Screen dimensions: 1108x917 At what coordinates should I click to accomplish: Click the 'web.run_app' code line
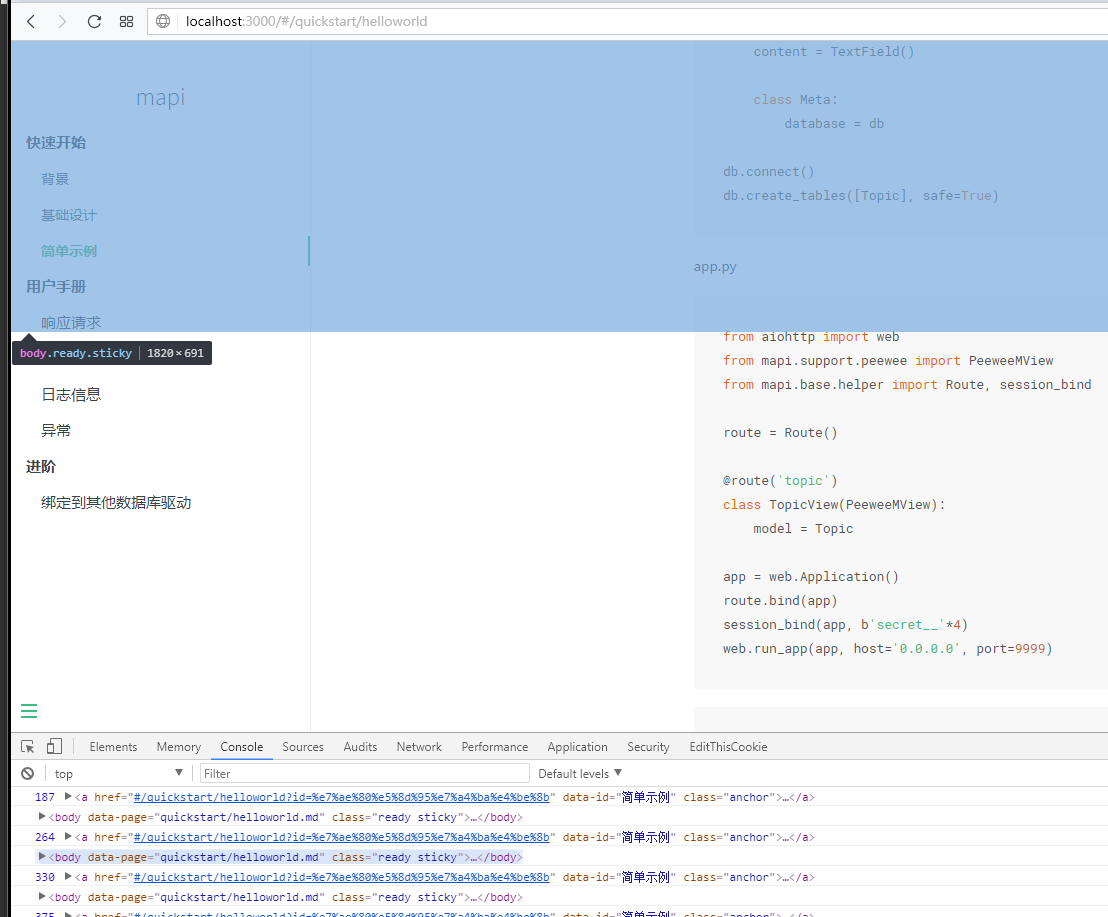pyautogui.click(x=888, y=649)
